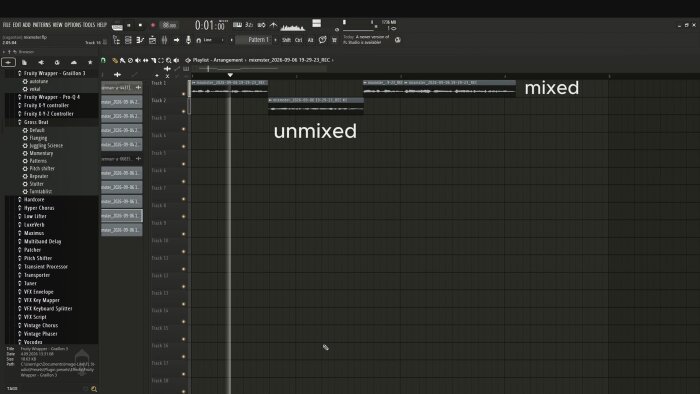Click the headphone icon next to Line

199,40
